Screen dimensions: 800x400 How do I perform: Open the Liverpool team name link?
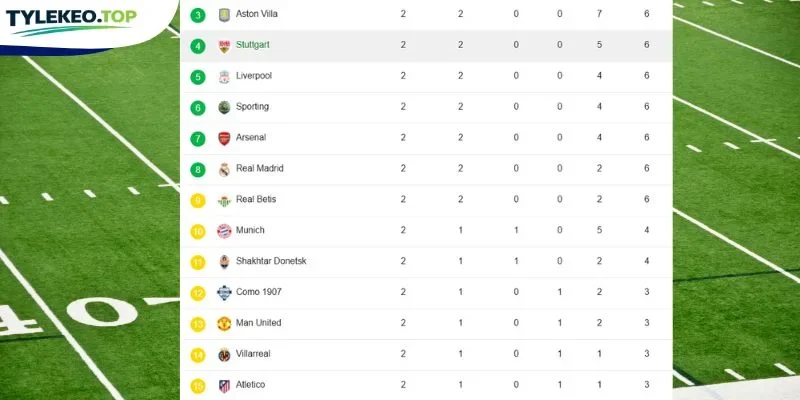(x=254, y=76)
